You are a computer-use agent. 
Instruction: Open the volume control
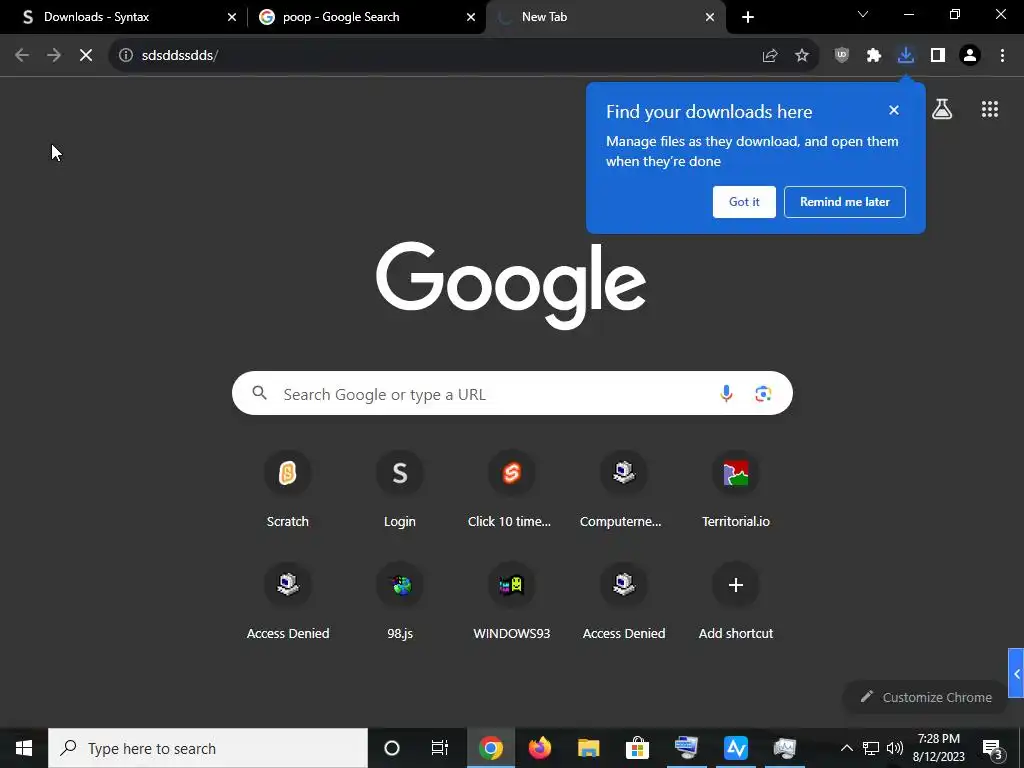pyautogui.click(x=895, y=748)
